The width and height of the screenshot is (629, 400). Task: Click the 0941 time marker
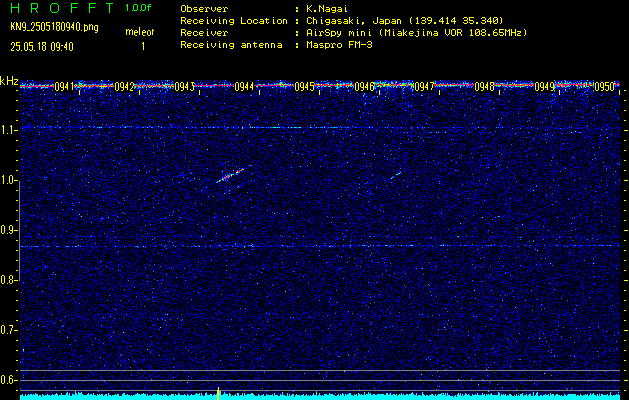64,86
